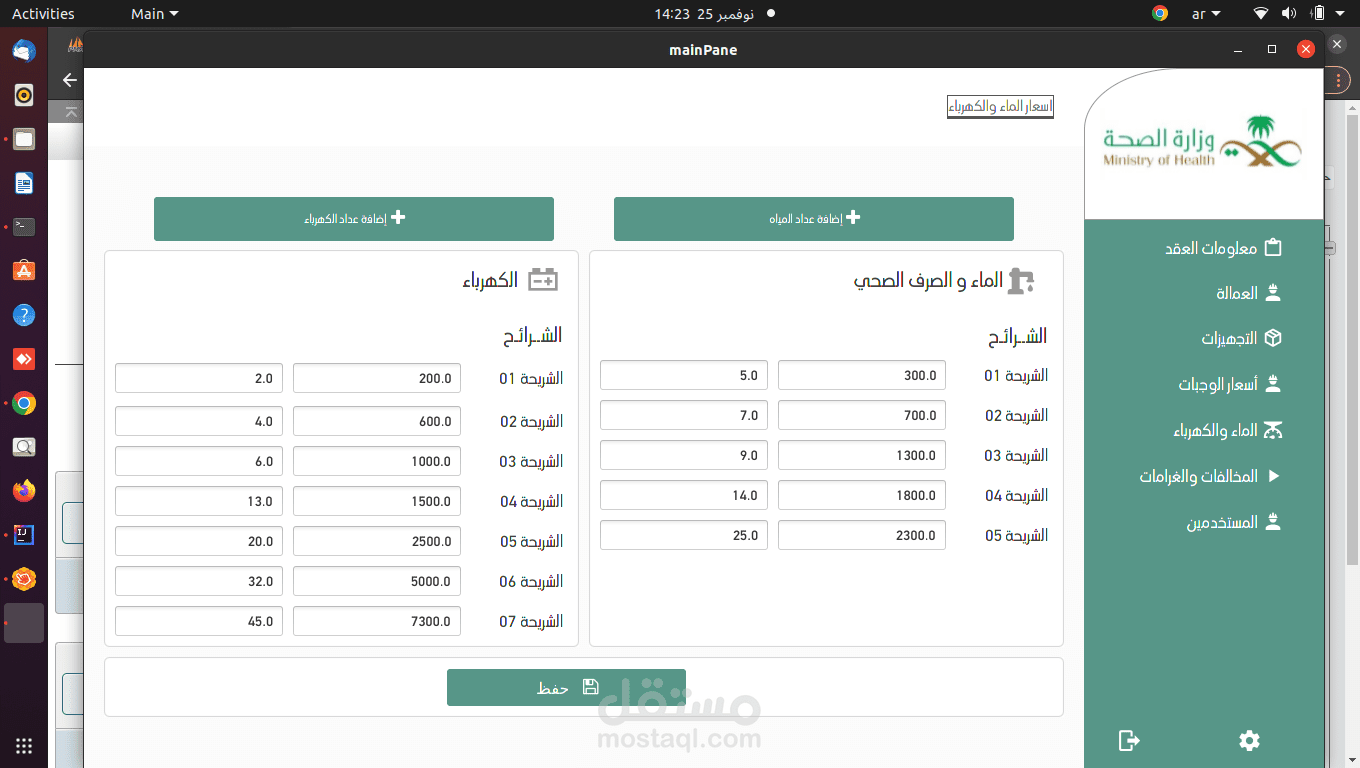This screenshot has height=768, width=1360.
Task: Click electricity tier 05 field showing 2500.0
Action: (377, 542)
